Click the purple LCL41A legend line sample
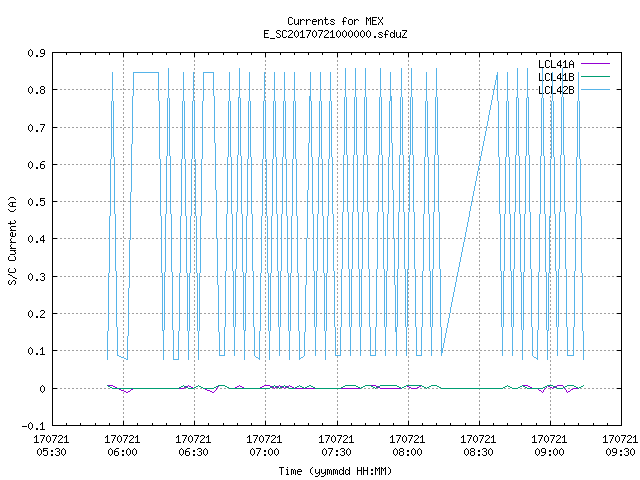The image size is (640, 480). [x=595, y=64]
